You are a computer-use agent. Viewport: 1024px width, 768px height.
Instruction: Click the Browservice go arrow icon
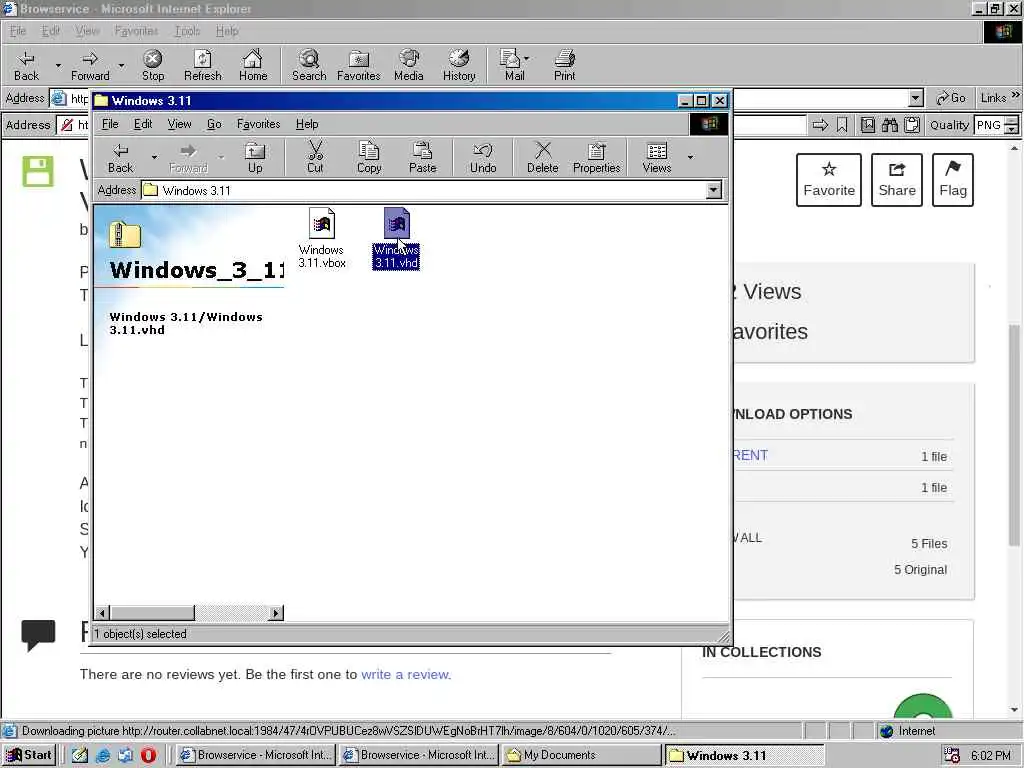820,125
